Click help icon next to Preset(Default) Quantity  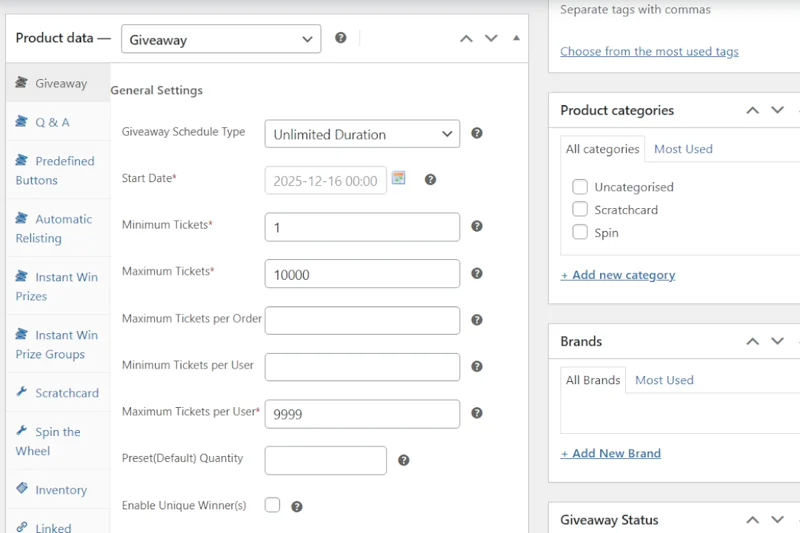[x=404, y=460]
